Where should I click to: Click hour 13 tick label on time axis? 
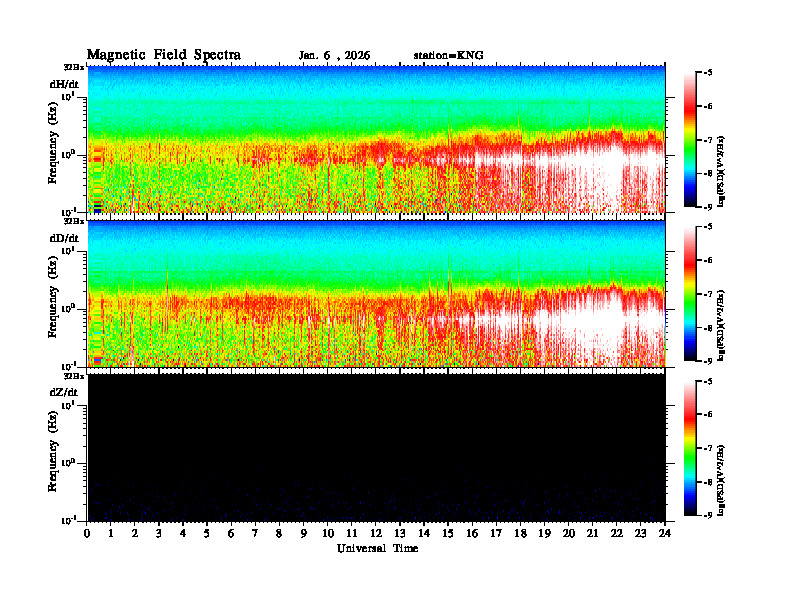pos(400,533)
